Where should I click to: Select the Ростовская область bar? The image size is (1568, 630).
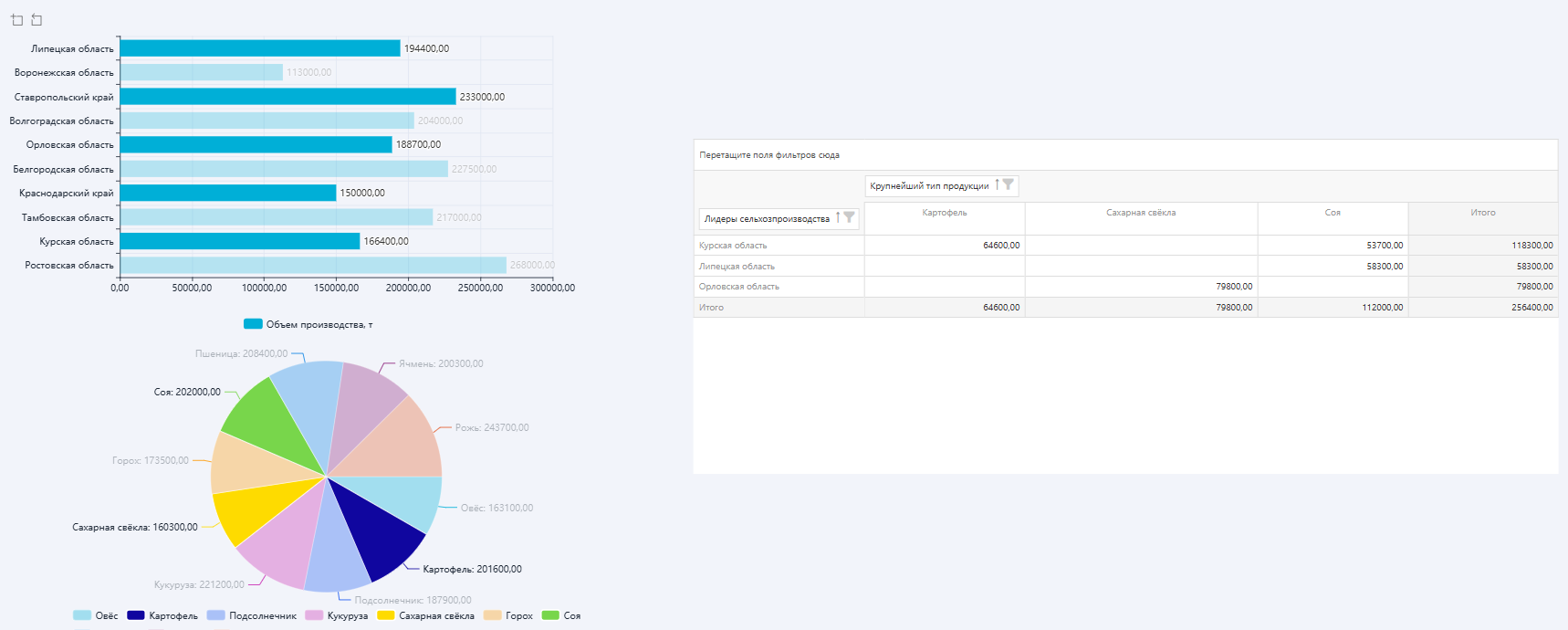[x=312, y=265]
